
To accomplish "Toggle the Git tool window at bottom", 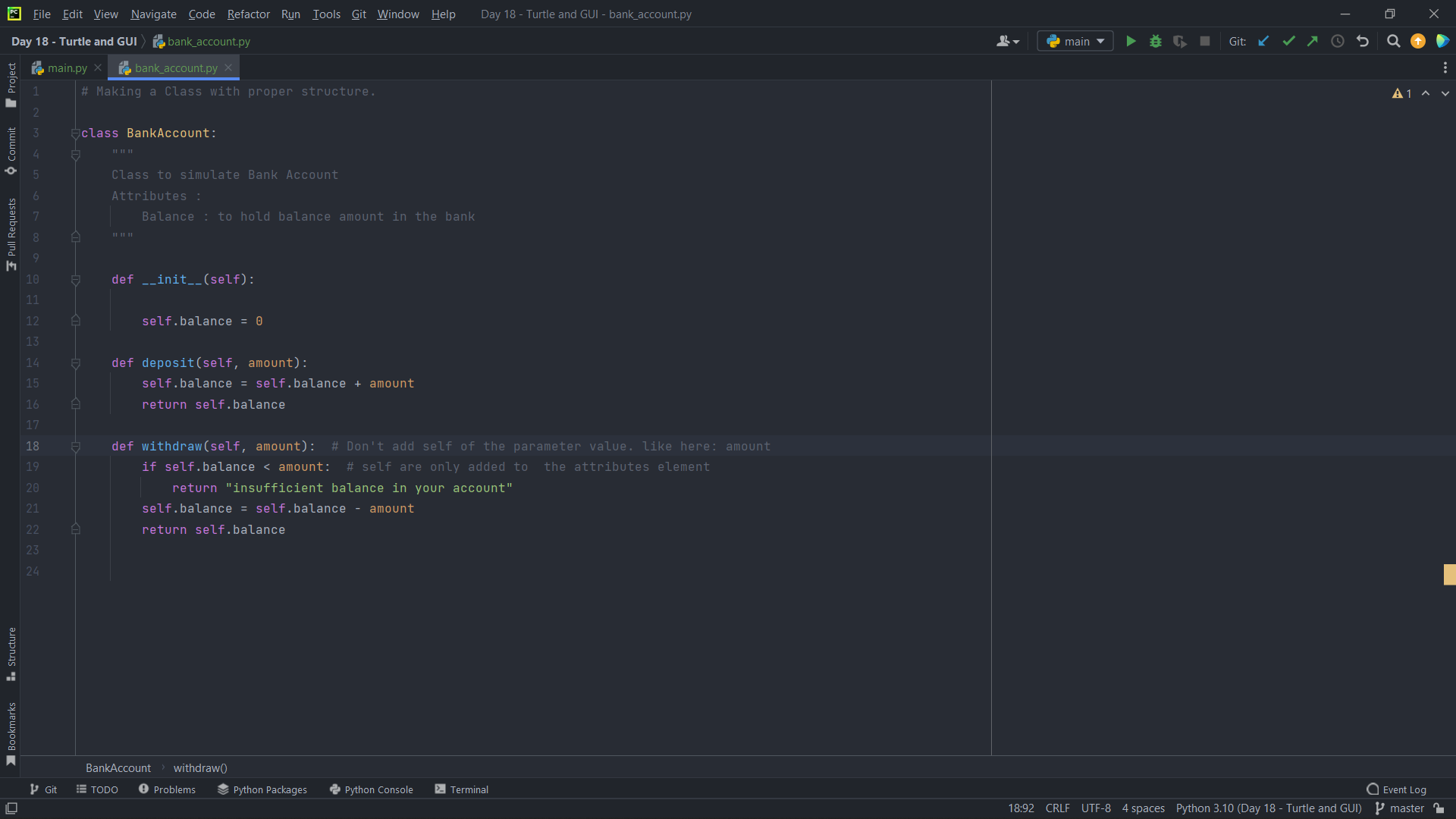I will tap(43, 789).
